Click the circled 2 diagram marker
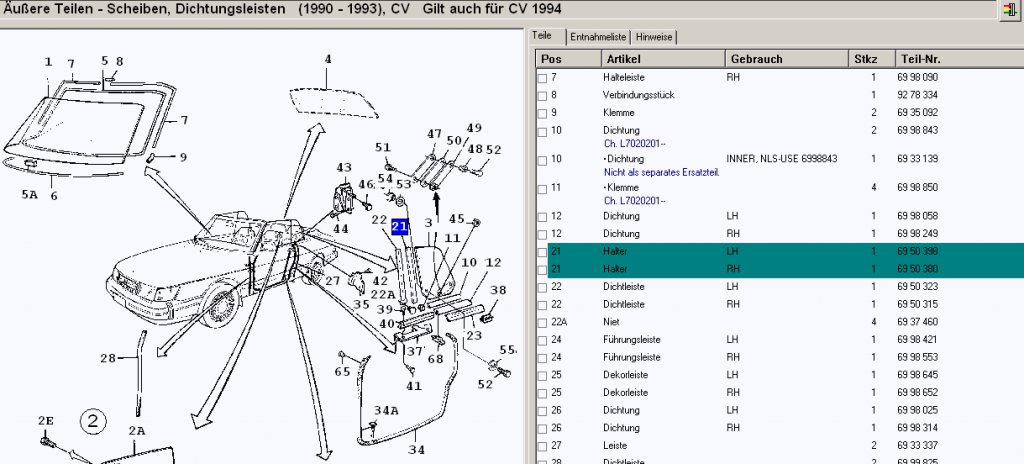 point(93,422)
